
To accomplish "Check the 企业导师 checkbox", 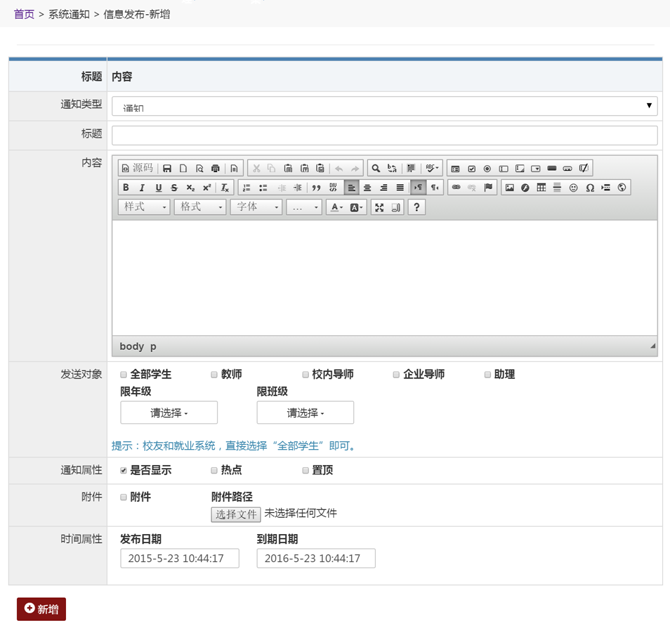I will [396, 375].
